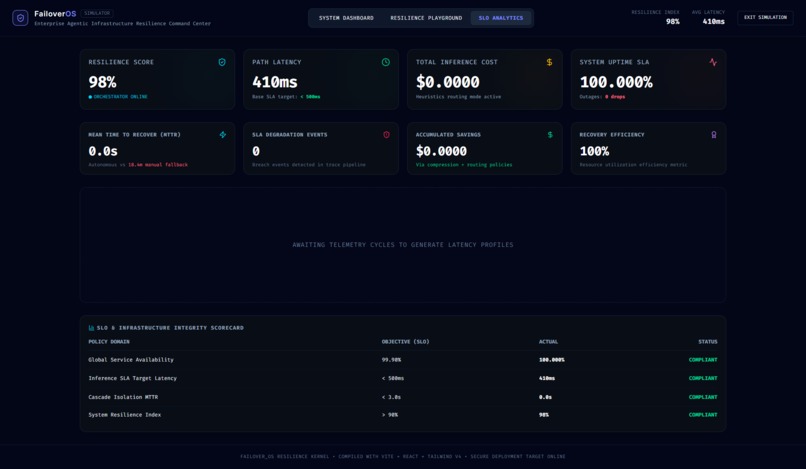Click the 100% Recovery Efficiency value
This screenshot has width=806, height=469.
click(x=594, y=151)
